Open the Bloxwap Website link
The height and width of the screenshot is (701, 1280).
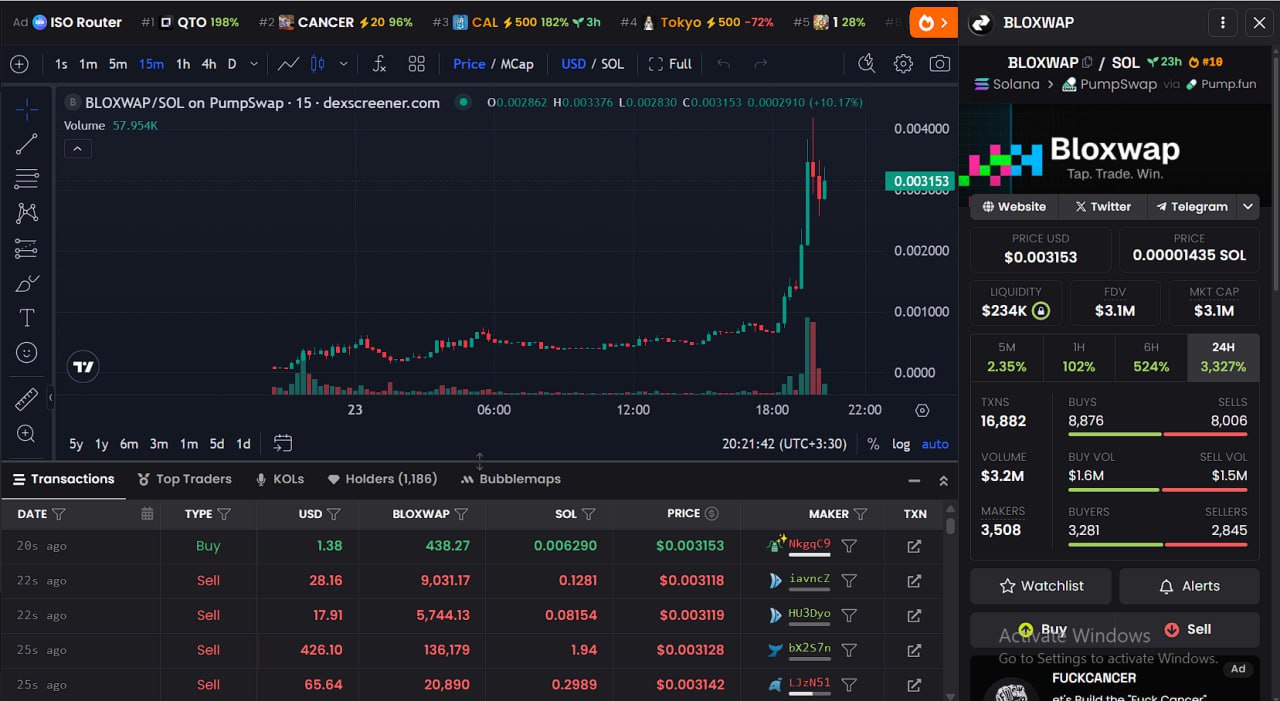1014,207
